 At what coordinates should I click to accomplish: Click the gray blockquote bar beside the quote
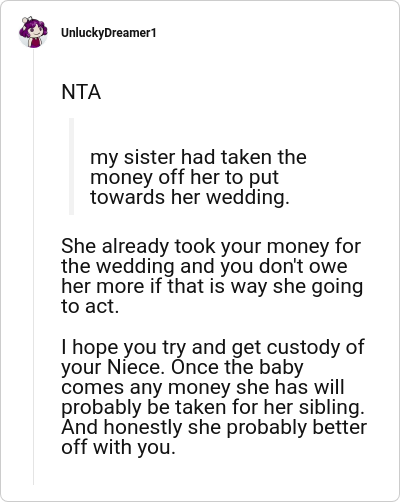tap(71, 166)
